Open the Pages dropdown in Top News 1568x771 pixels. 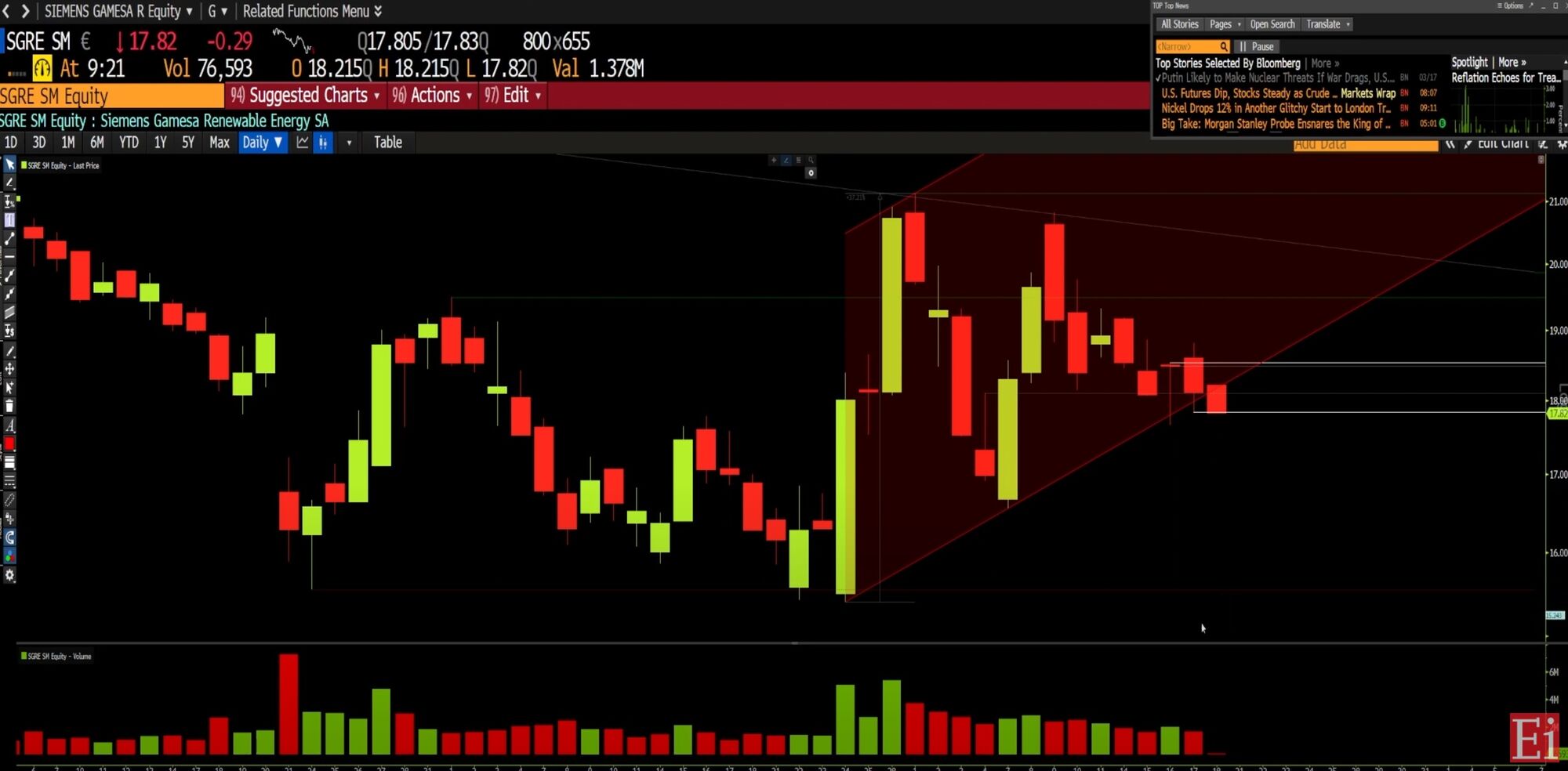pos(1225,24)
